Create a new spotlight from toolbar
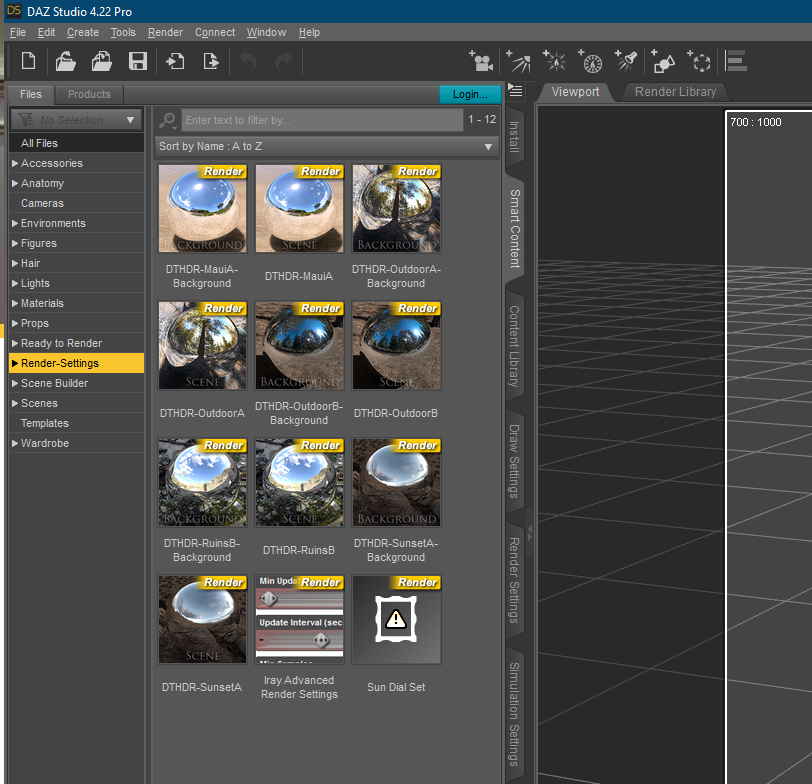Screen dimensions: 812x784 click(x=627, y=61)
